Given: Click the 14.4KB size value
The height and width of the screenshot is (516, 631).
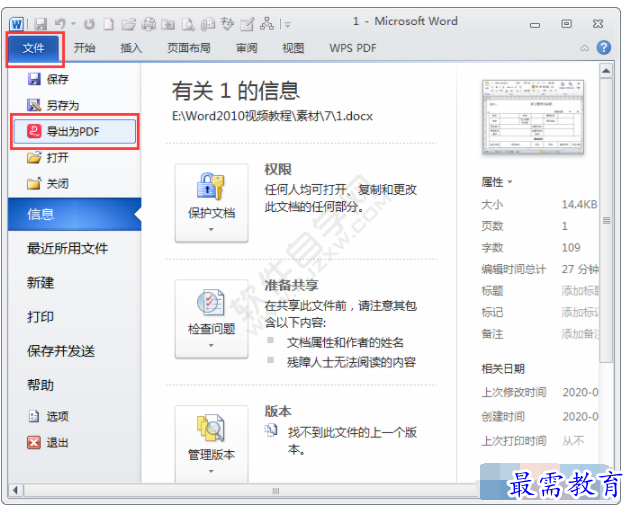Looking at the screenshot, I should [579, 204].
